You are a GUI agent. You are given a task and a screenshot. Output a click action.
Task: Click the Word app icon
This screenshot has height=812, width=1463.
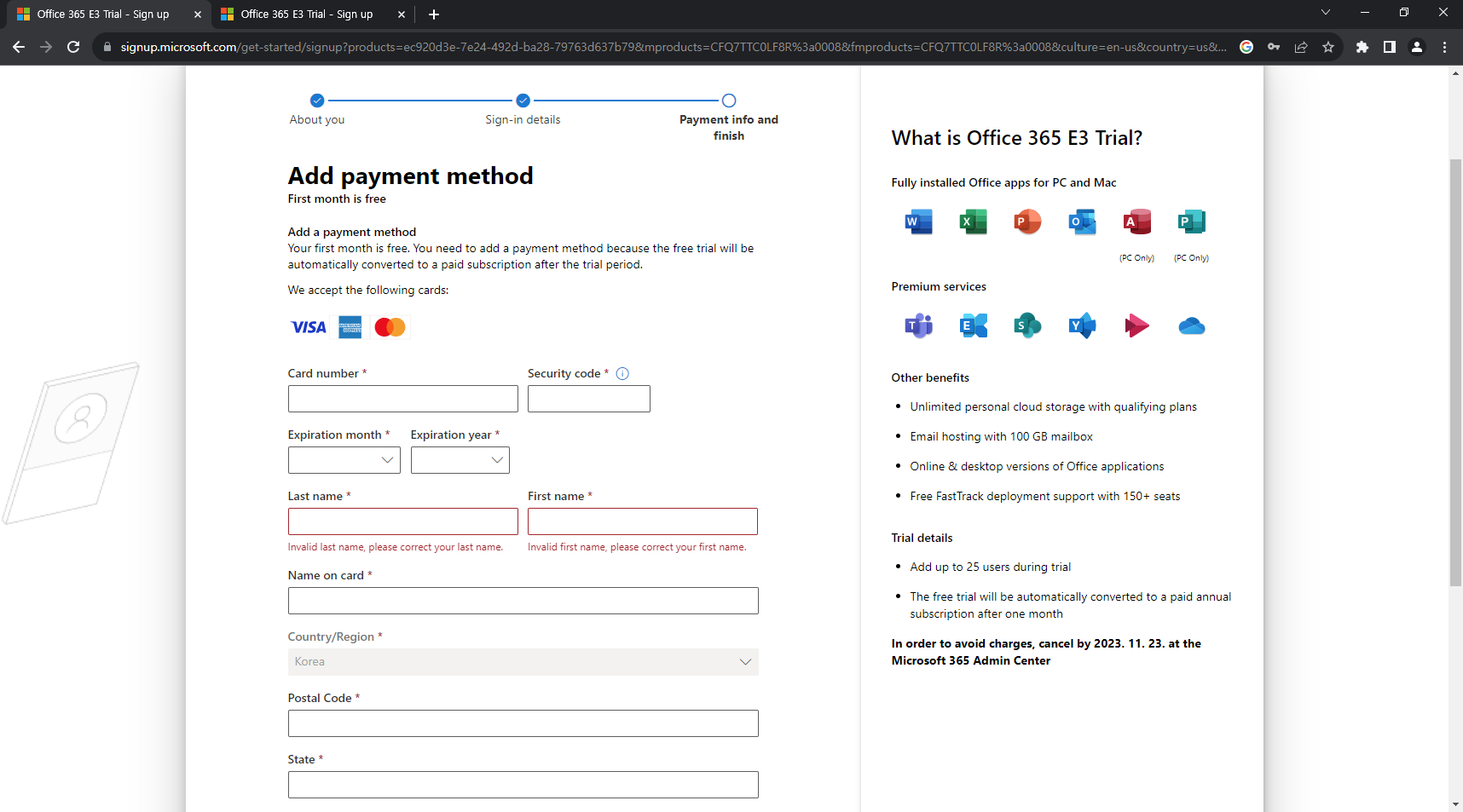(x=918, y=222)
